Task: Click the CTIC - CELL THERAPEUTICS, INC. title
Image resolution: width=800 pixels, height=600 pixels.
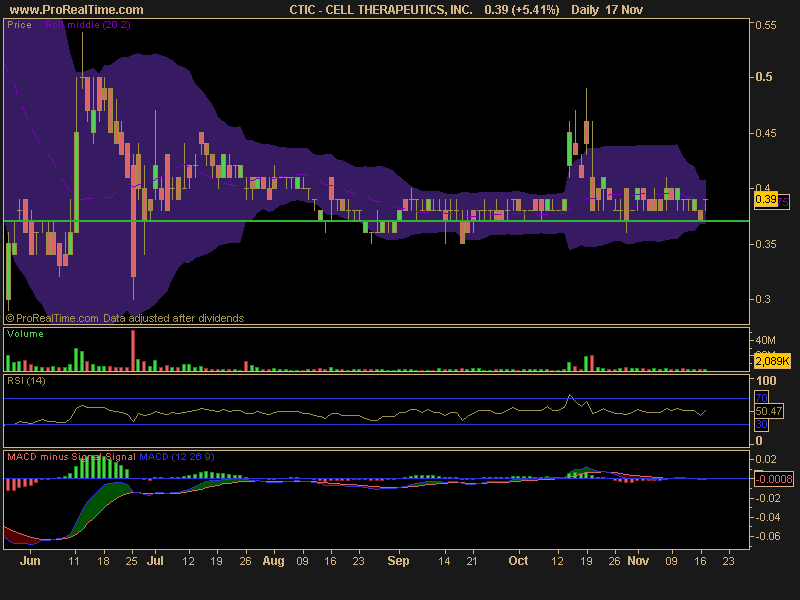Action: click(x=381, y=10)
